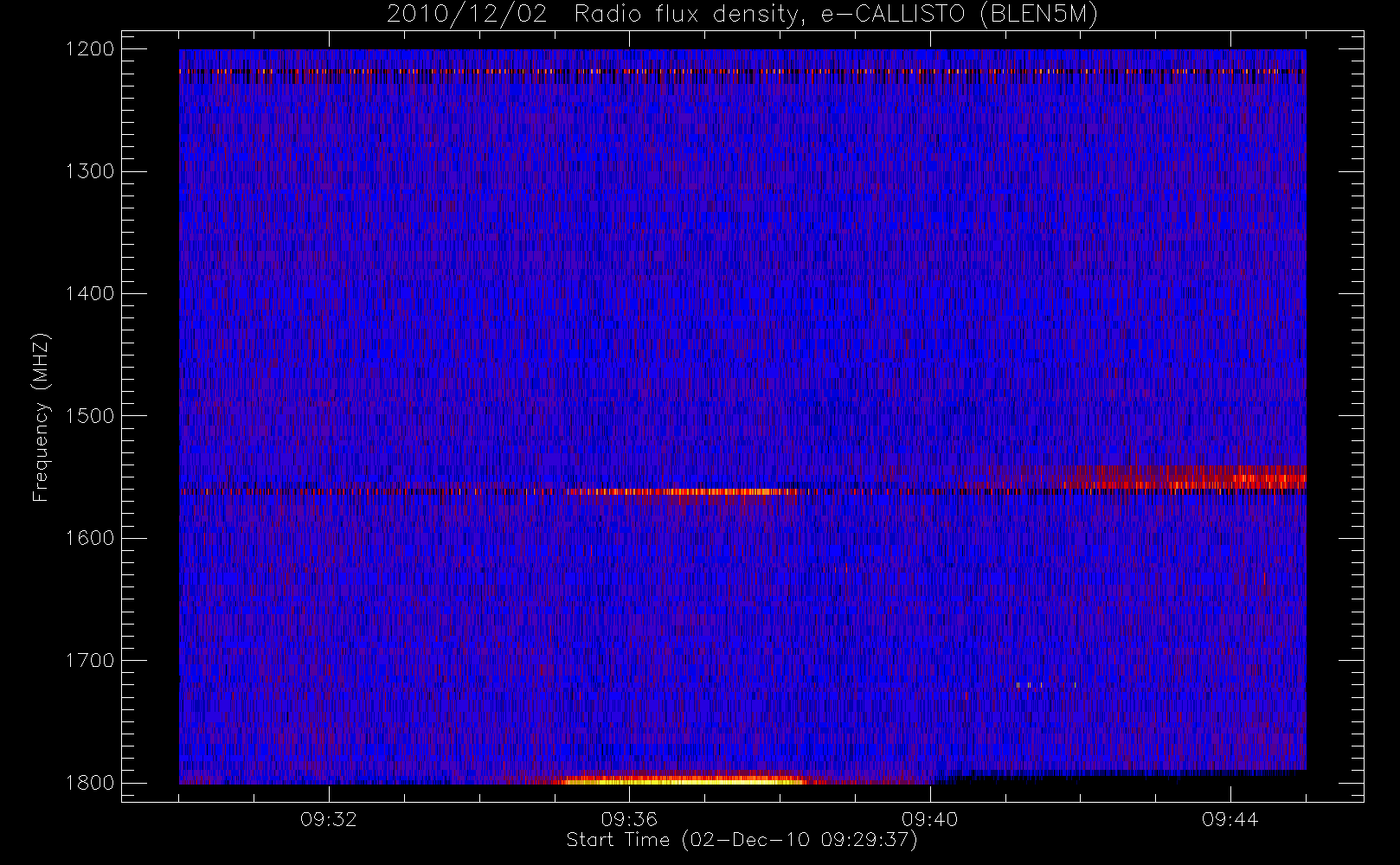1400x865 pixels.
Task: Click the 09:40 time tick label
Action: pos(929,819)
